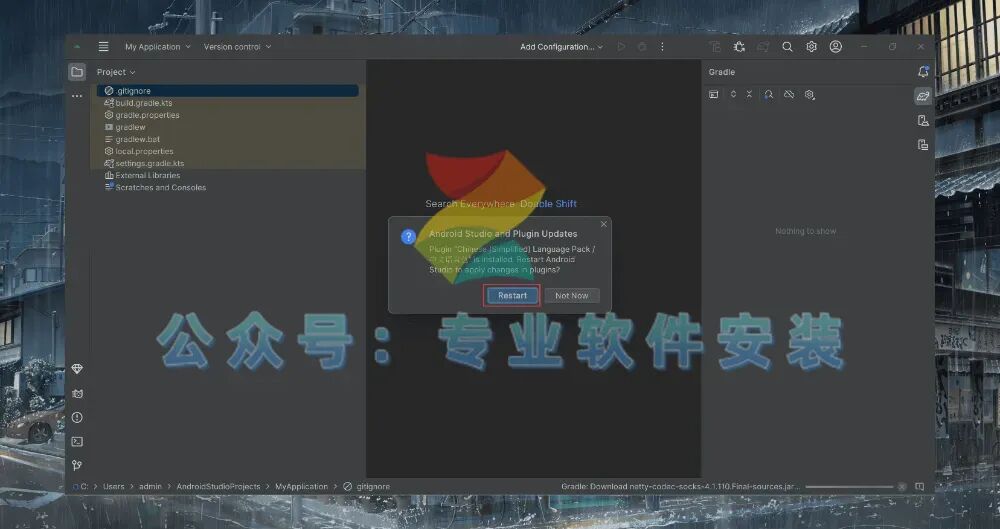Toggle offline mode in Gradle panel
Screen dimensions: 1000x529
789,94
